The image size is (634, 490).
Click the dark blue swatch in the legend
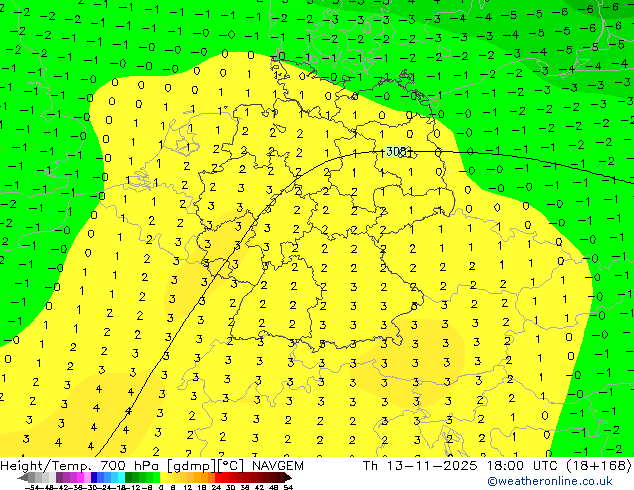94,478
